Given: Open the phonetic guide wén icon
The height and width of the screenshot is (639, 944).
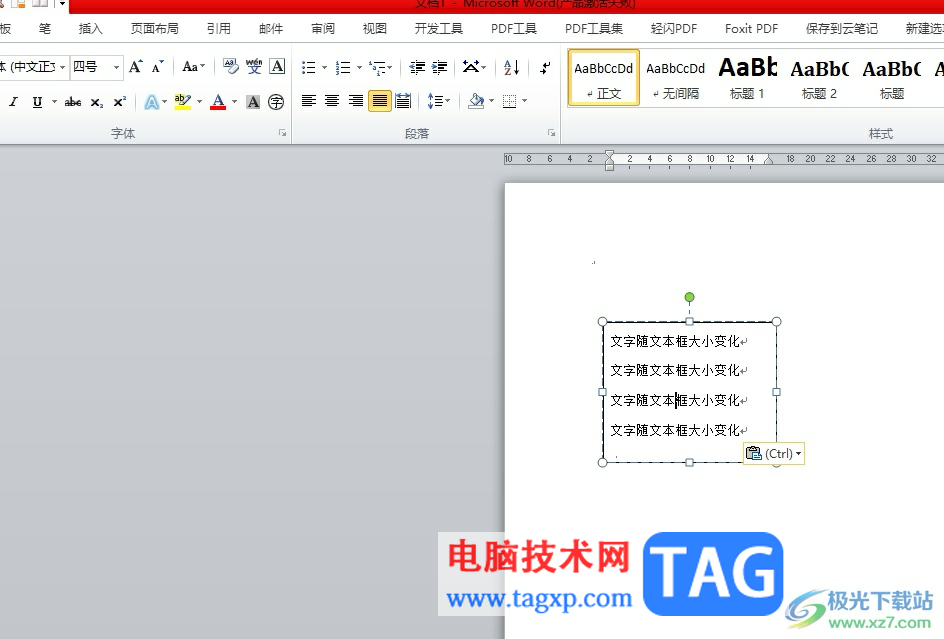Looking at the screenshot, I should point(254,67).
